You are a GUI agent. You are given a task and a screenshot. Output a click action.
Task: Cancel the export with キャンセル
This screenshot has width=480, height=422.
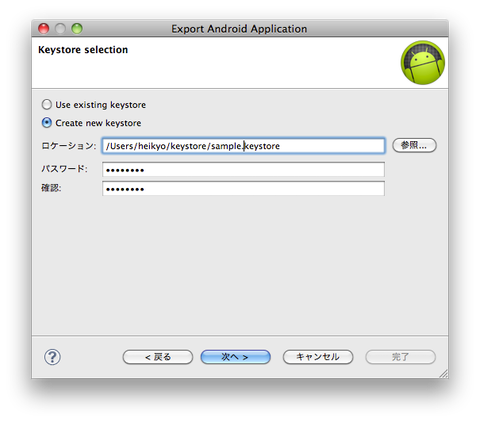coord(318,357)
